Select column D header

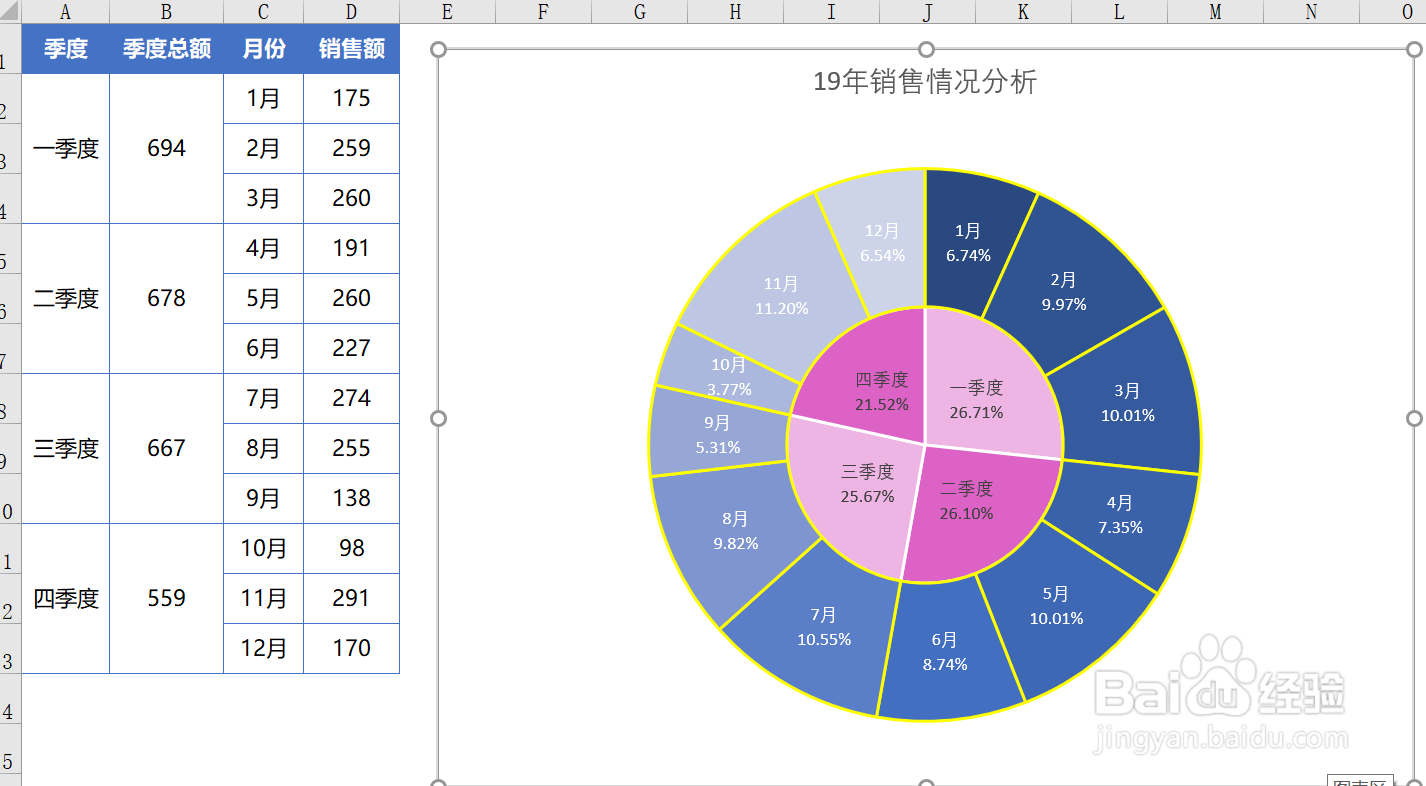point(352,12)
